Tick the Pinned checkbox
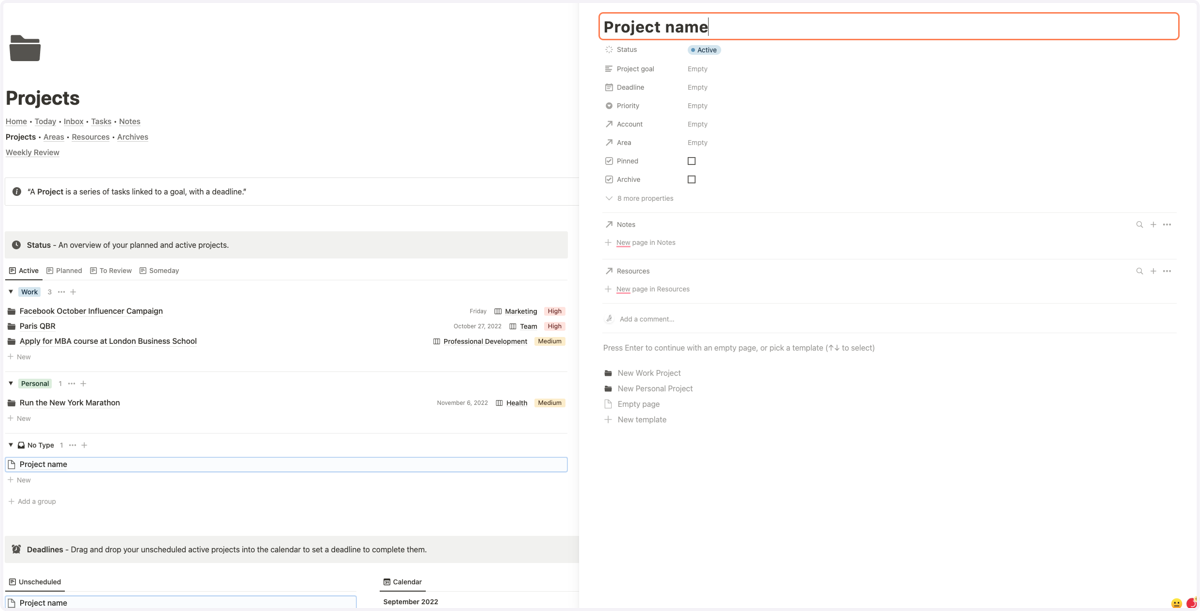Image resolution: width=1200 pixels, height=611 pixels. pyautogui.click(x=691, y=161)
